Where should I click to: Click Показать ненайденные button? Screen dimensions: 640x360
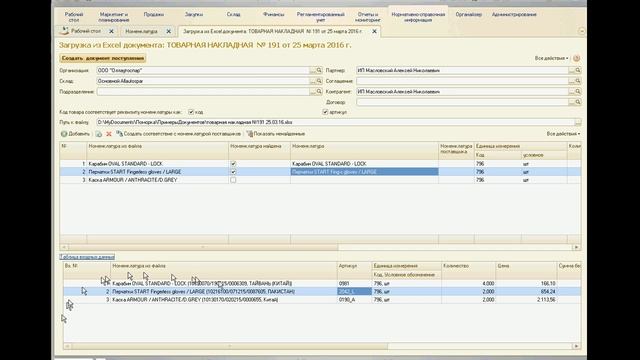pyautogui.click(x=276, y=134)
